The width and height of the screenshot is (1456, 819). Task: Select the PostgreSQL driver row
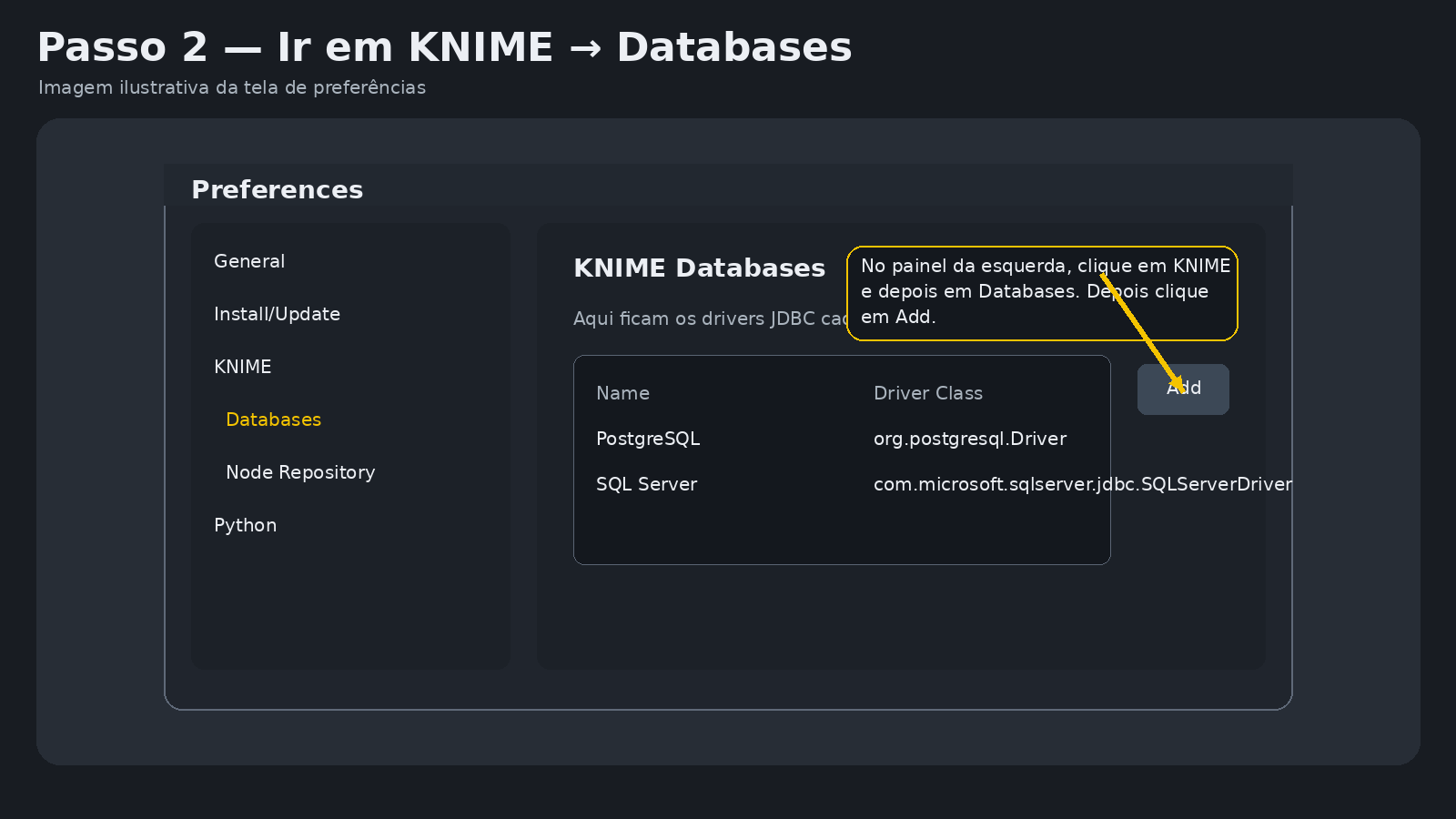point(648,439)
